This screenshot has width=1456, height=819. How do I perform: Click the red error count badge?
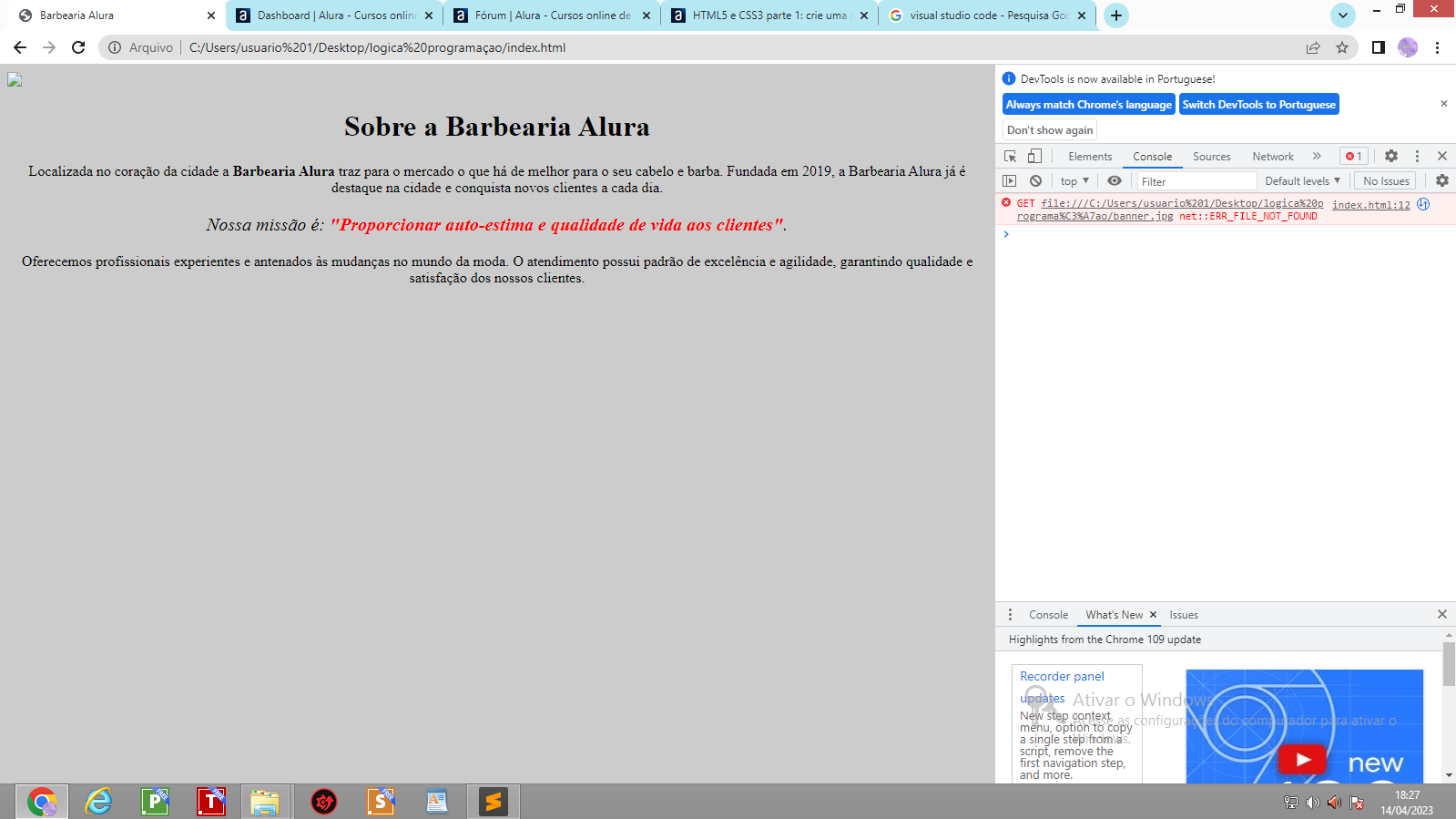(x=1354, y=156)
